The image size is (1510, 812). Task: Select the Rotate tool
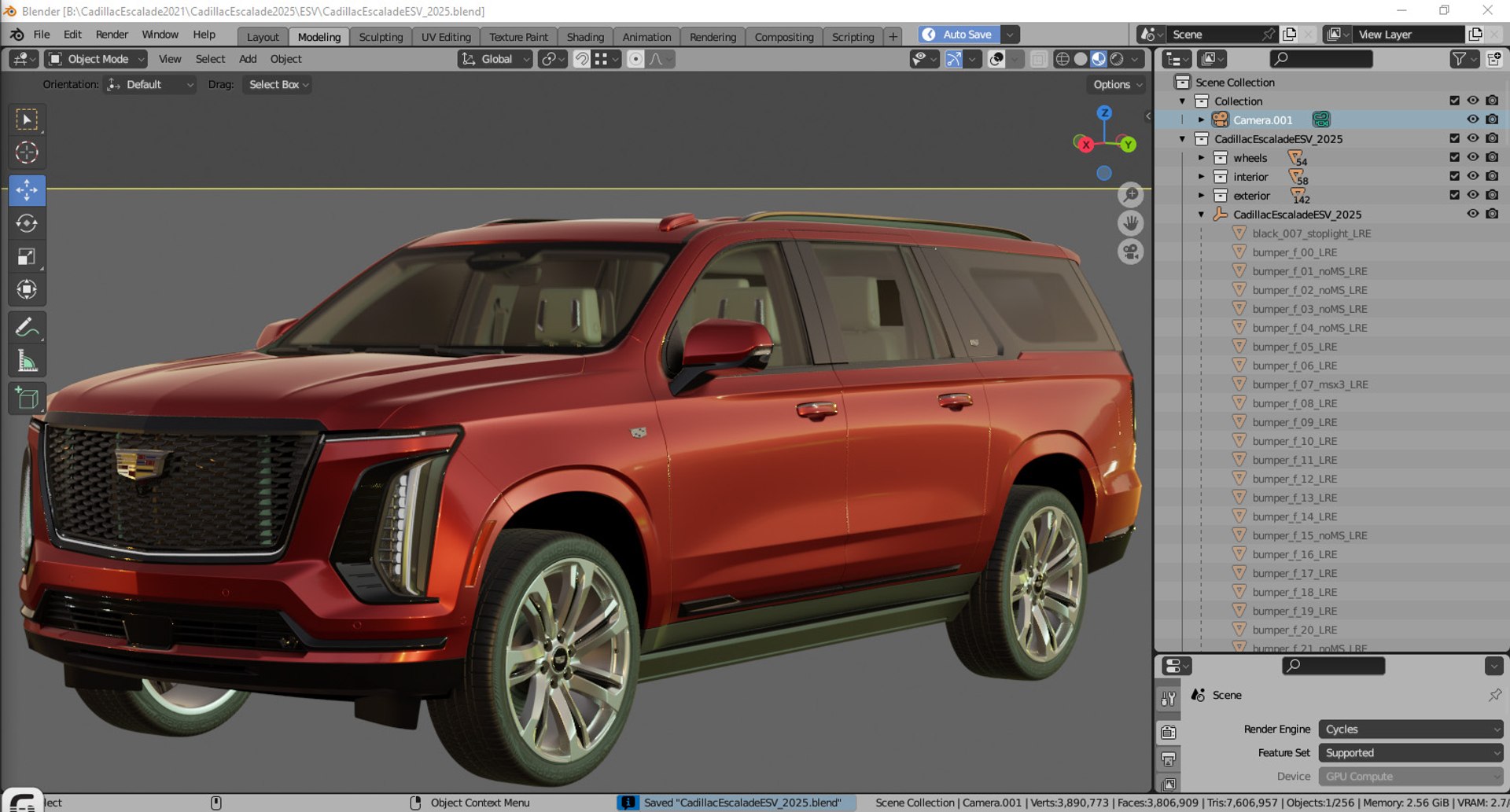point(27,223)
